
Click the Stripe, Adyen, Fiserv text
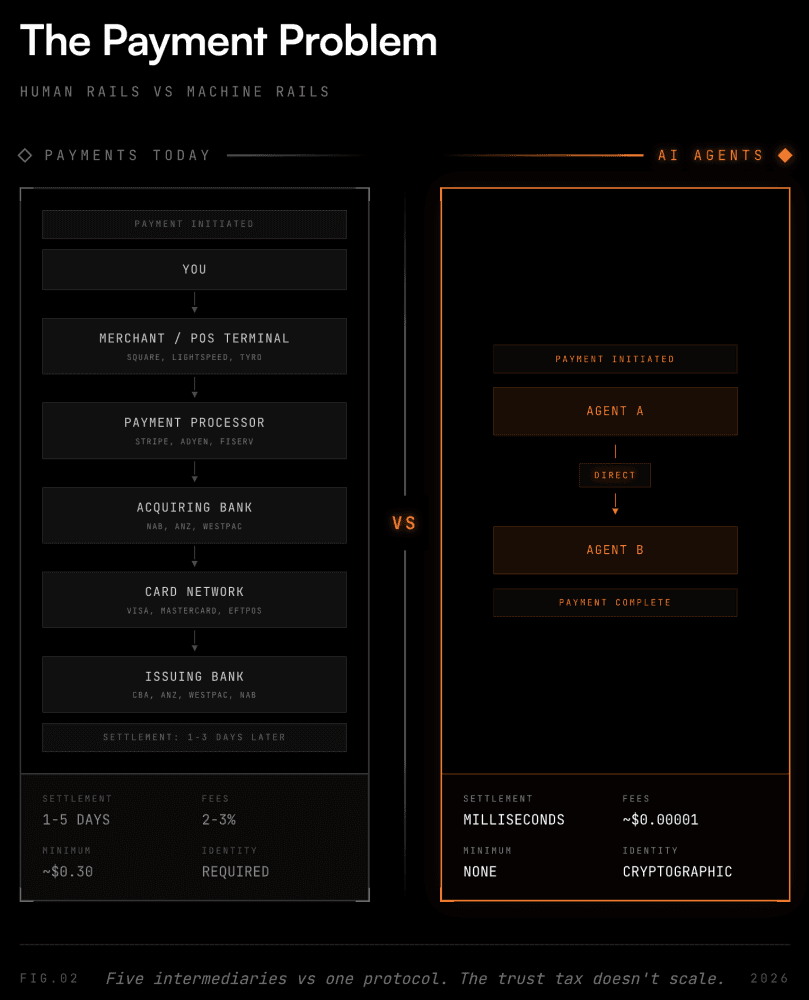click(194, 441)
